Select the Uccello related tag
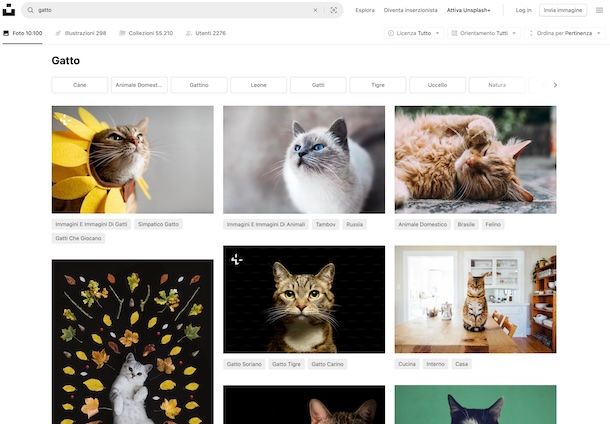 pos(437,85)
